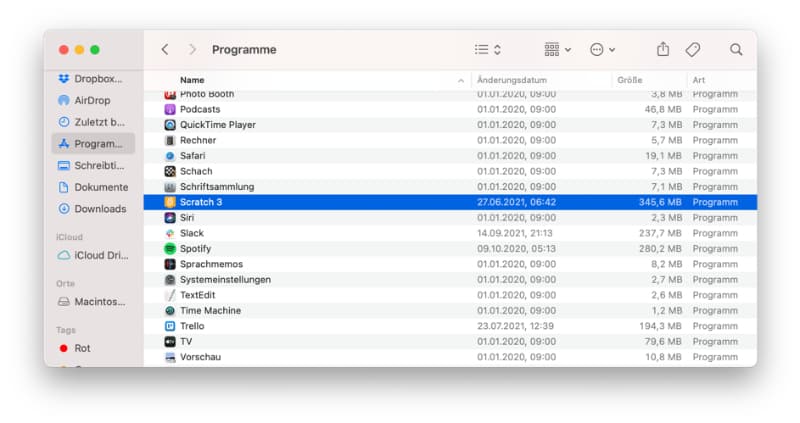Click the size value 345,6 MB
Image resolution: width=800 pixels, height=423 pixels.
pyautogui.click(x=660, y=202)
